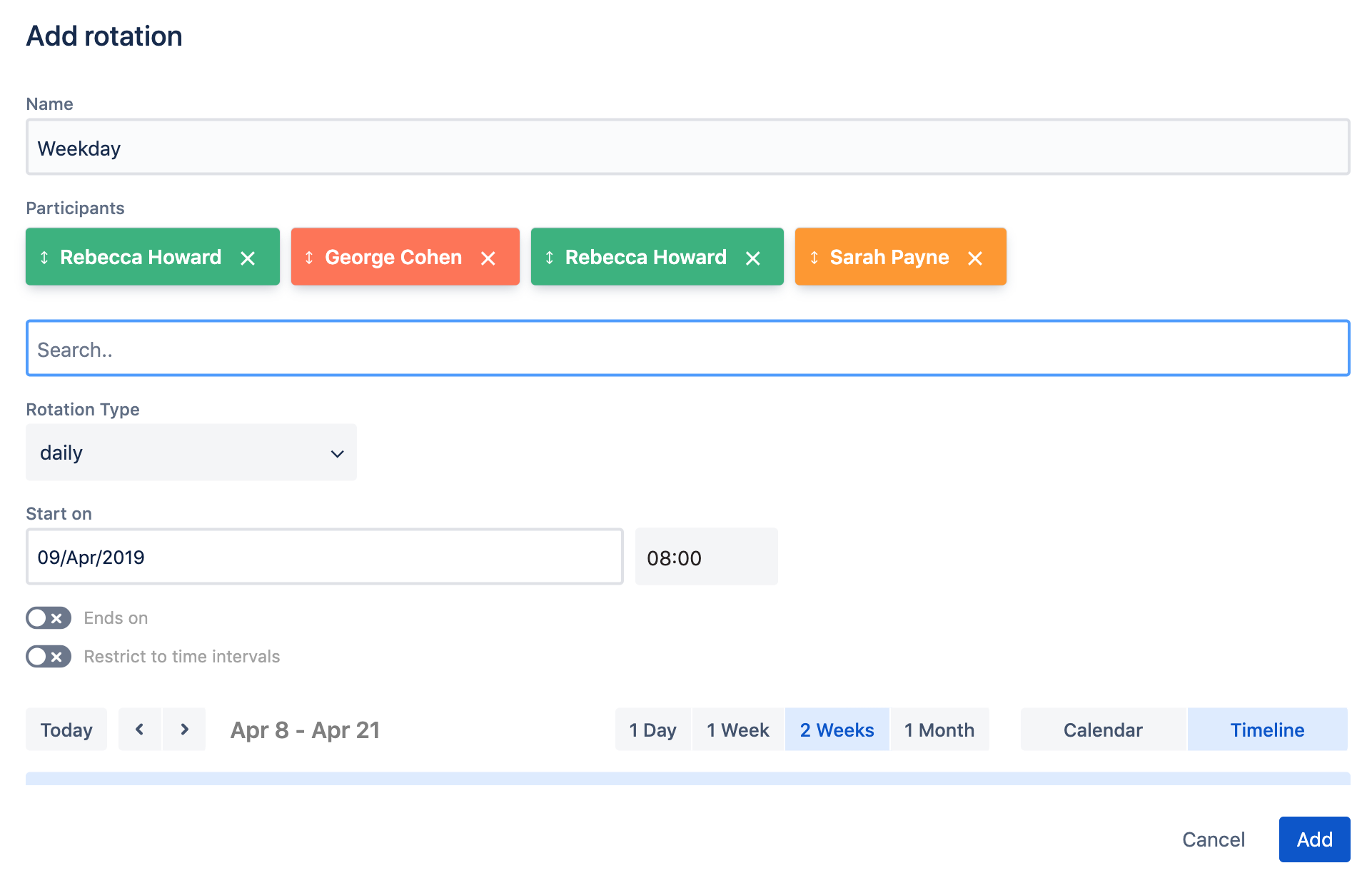1372x878 pixels.
Task: Jump to Today in the timeline
Action: click(x=66, y=730)
